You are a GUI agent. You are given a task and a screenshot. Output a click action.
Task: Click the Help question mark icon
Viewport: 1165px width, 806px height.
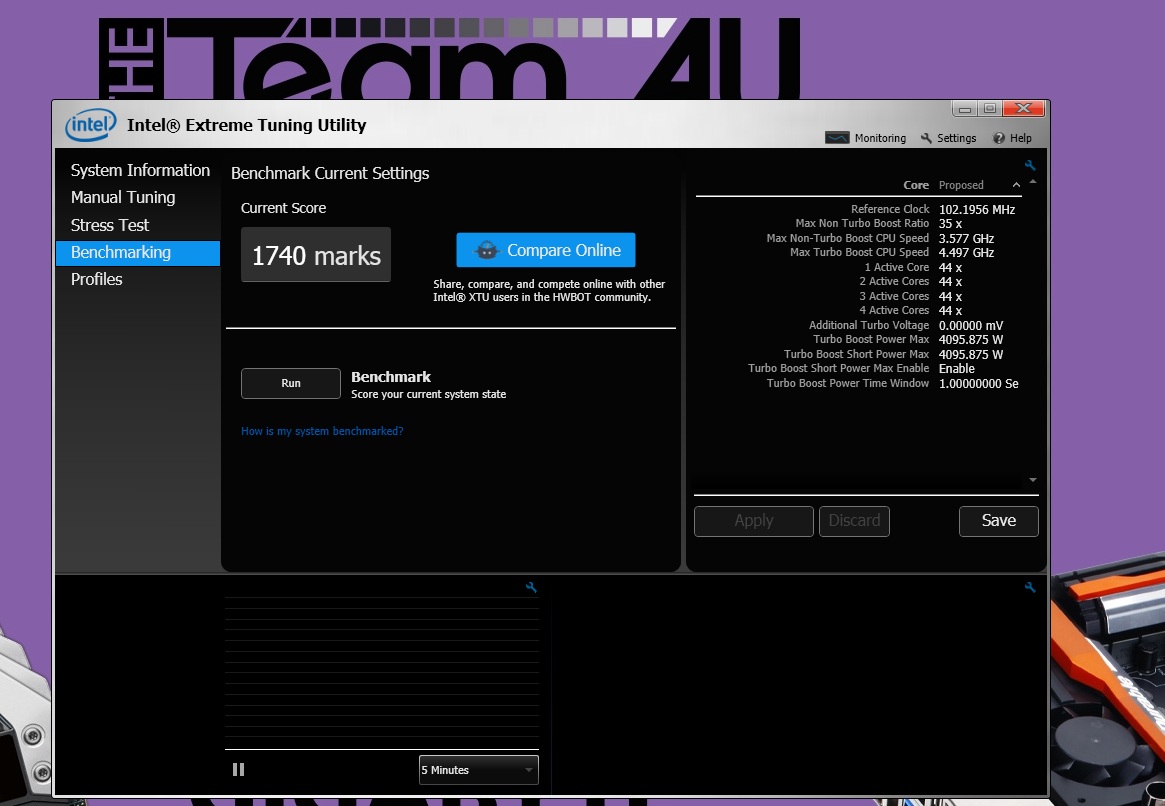pyautogui.click(x=999, y=138)
